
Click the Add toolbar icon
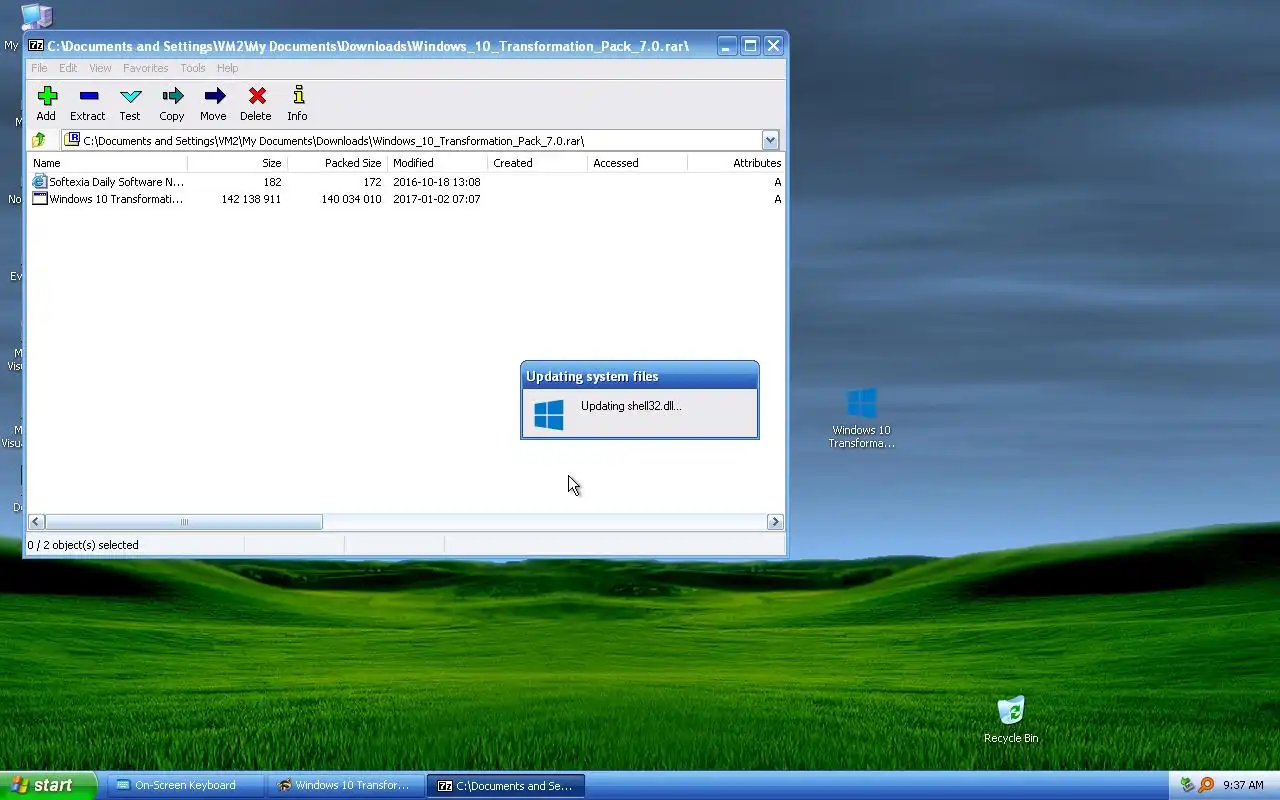pyautogui.click(x=46, y=96)
